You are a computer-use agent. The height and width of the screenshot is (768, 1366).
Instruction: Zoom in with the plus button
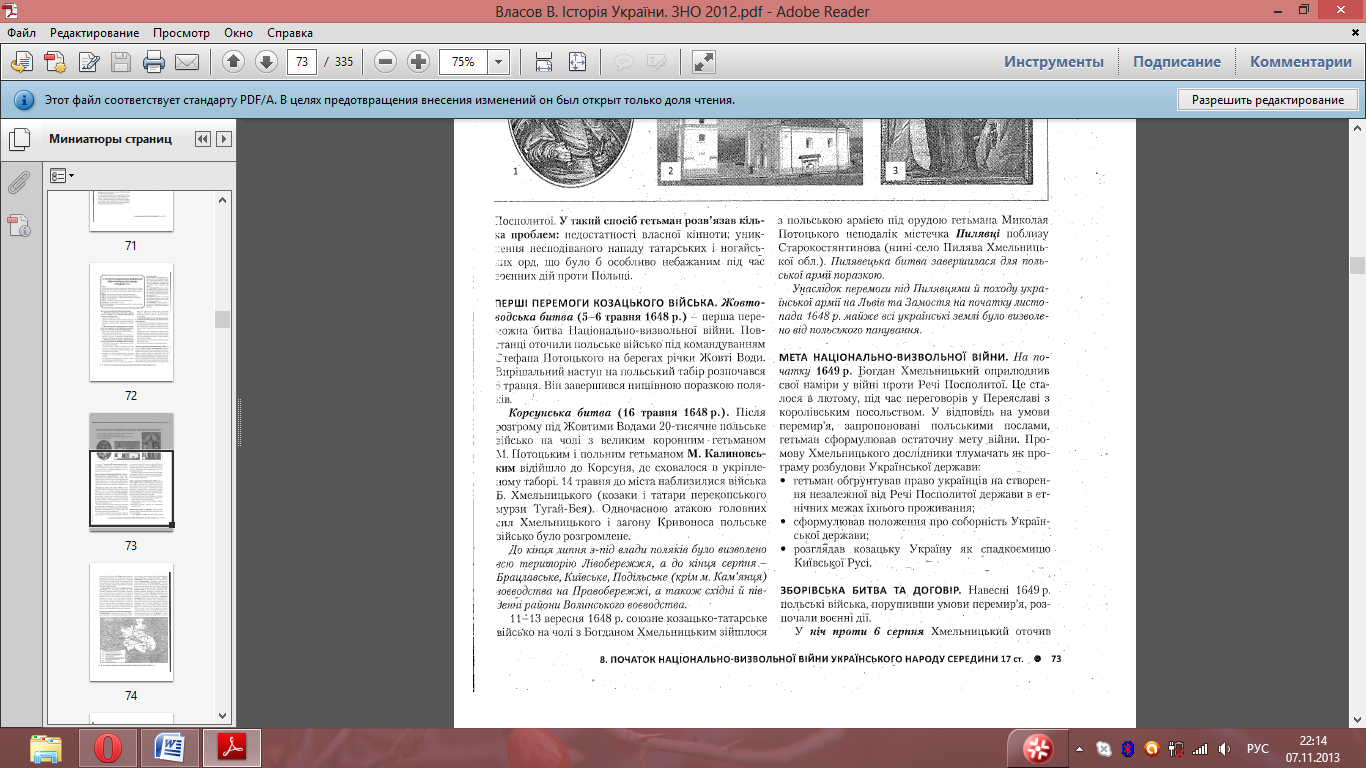[x=419, y=62]
